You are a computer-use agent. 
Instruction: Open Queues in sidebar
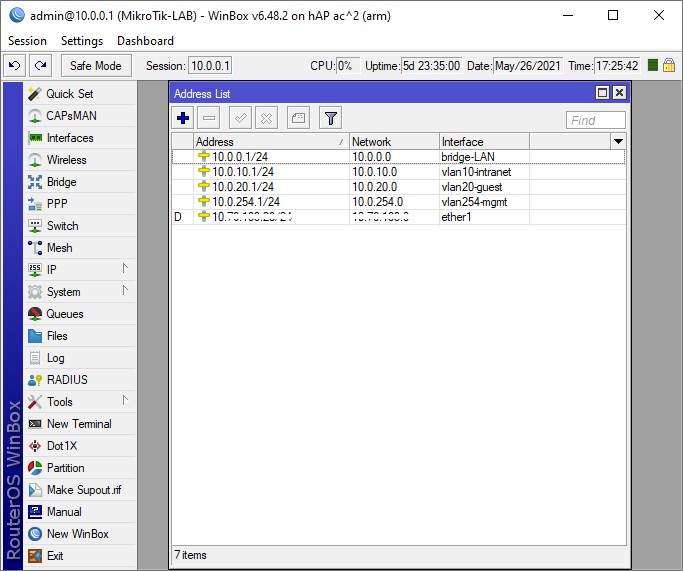(80, 314)
